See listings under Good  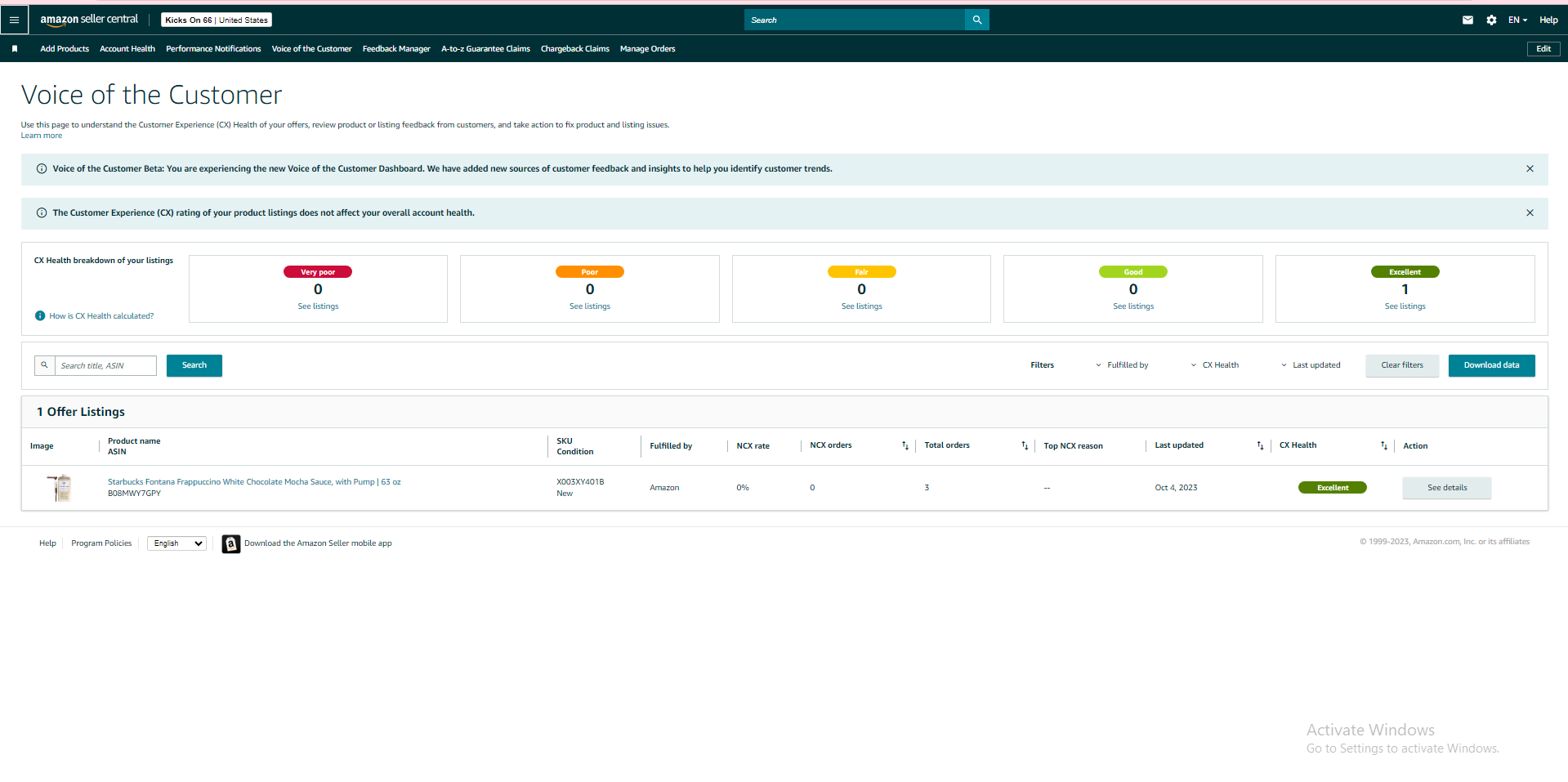coord(1133,306)
